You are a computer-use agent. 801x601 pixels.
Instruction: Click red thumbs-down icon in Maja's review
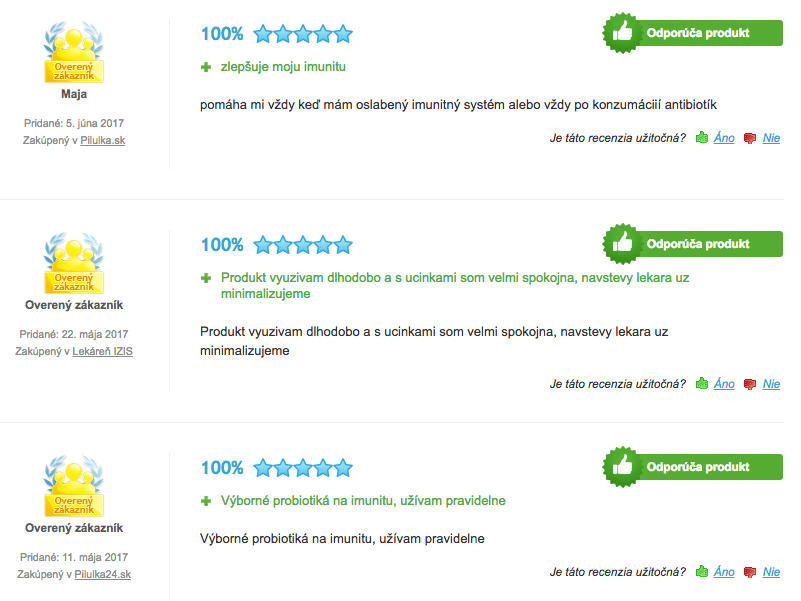(749, 138)
